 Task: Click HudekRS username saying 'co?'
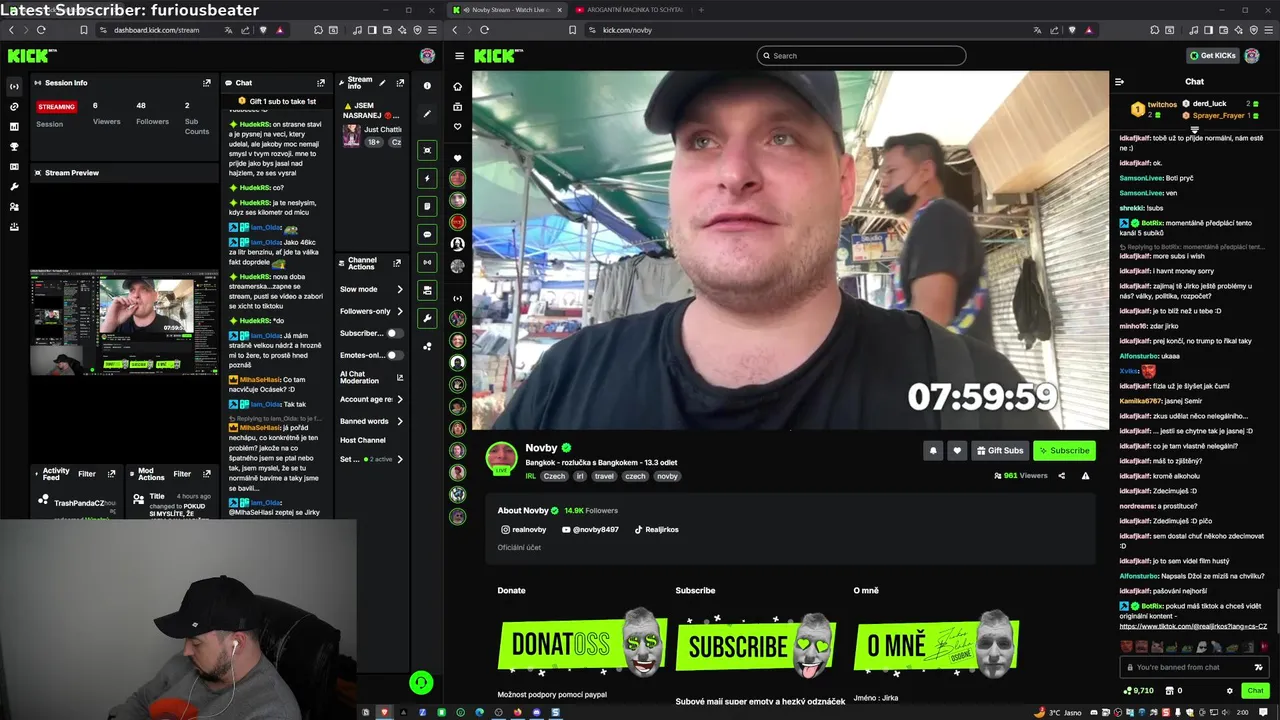[254, 188]
